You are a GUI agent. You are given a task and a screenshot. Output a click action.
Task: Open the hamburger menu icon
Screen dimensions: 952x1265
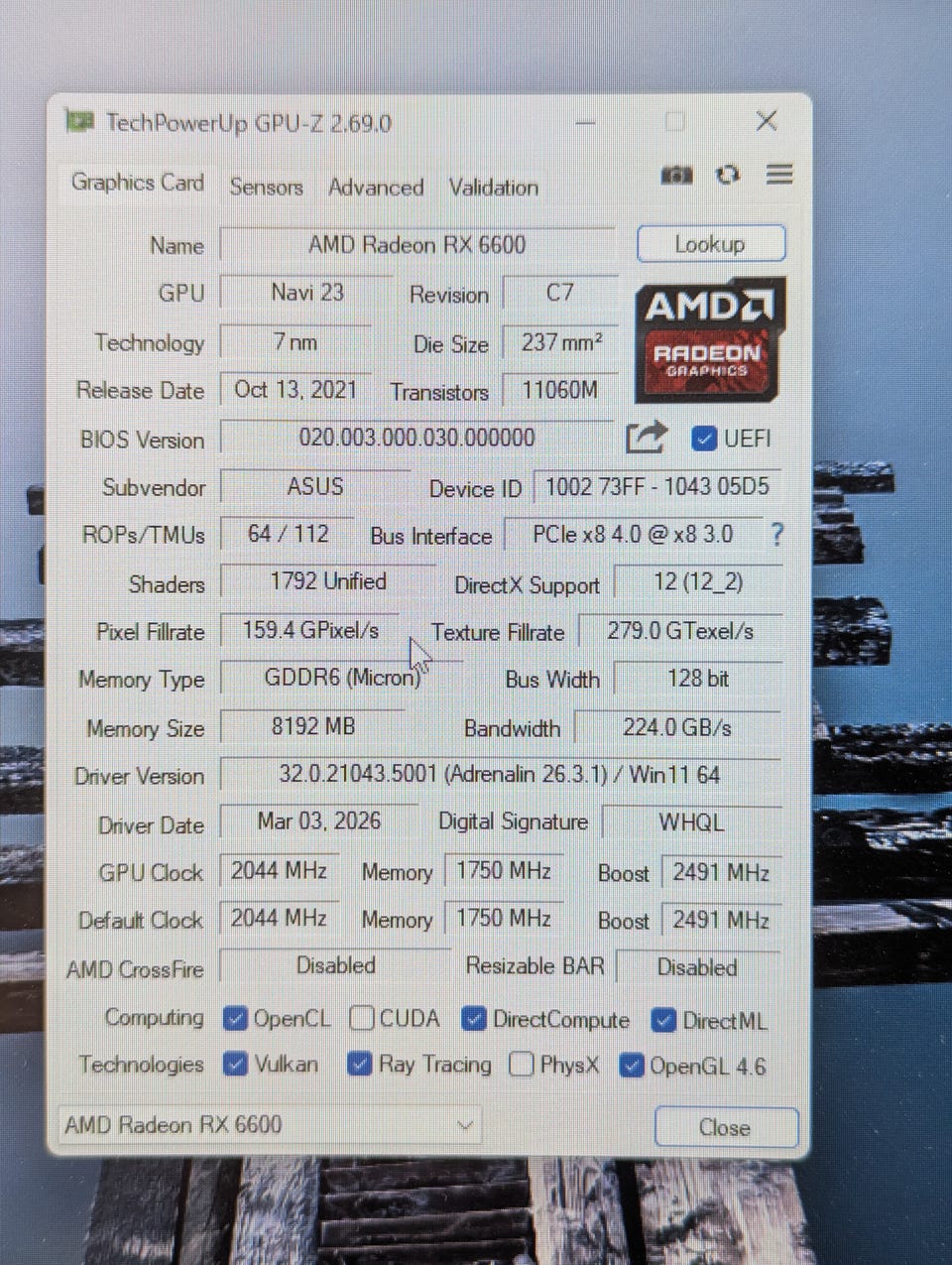779,175
